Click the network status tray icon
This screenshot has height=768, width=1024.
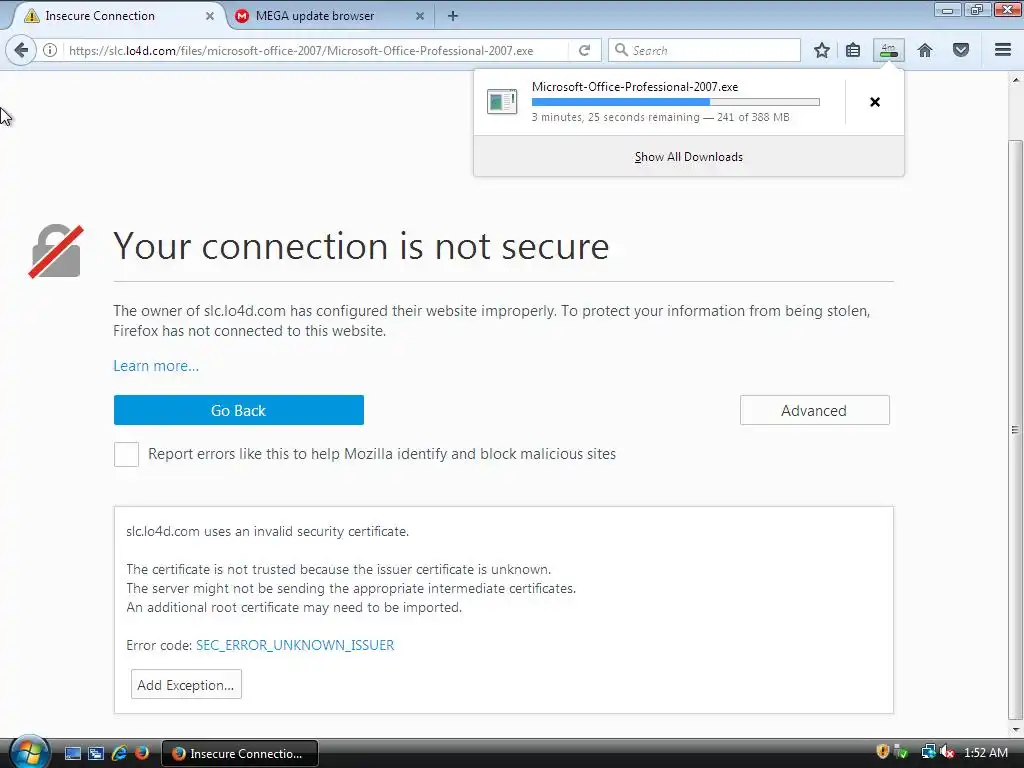coord(928,752)
